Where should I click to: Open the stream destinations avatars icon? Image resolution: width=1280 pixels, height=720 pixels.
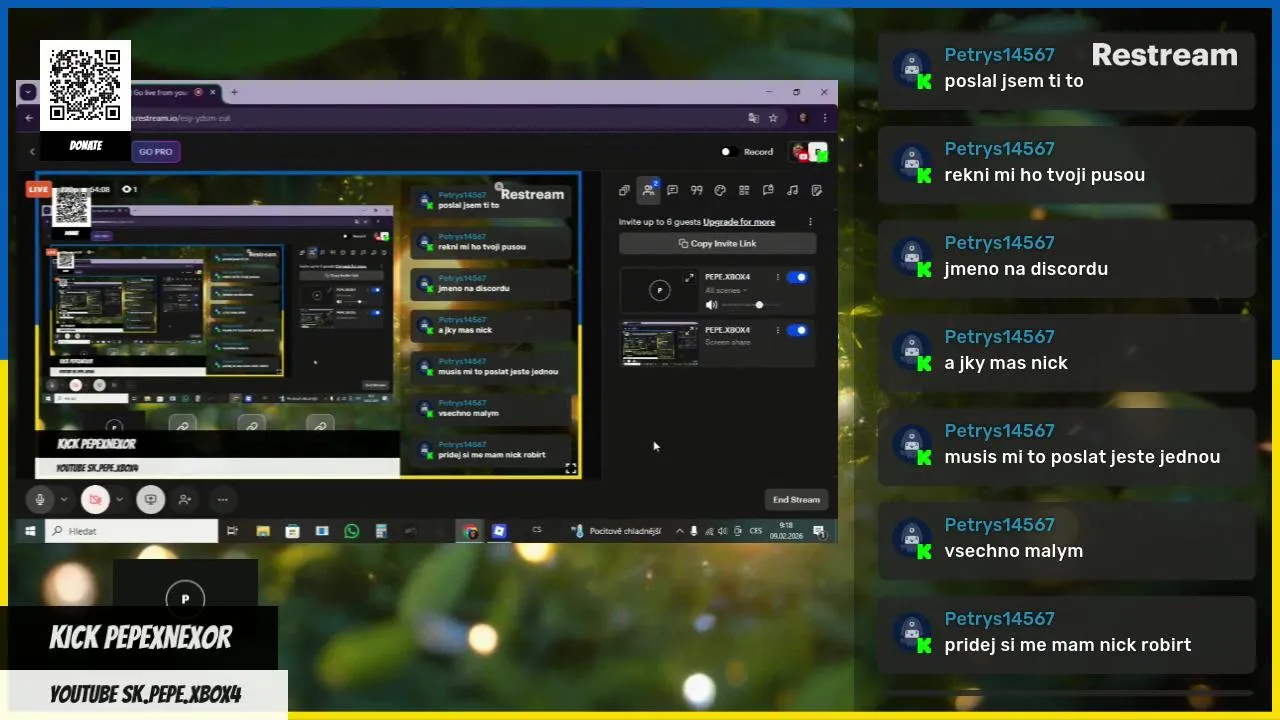(x=809, y=152)
